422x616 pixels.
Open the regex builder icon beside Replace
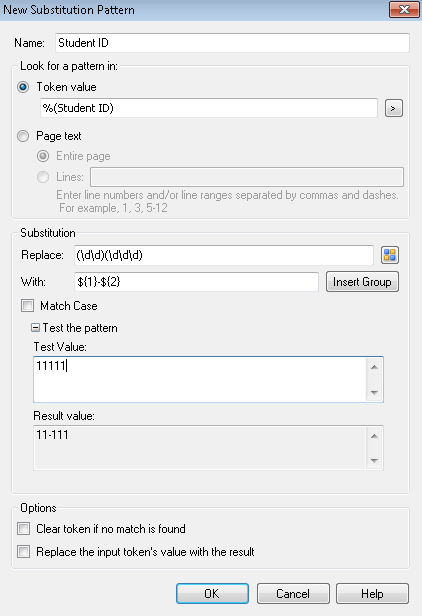coord(390,255)
